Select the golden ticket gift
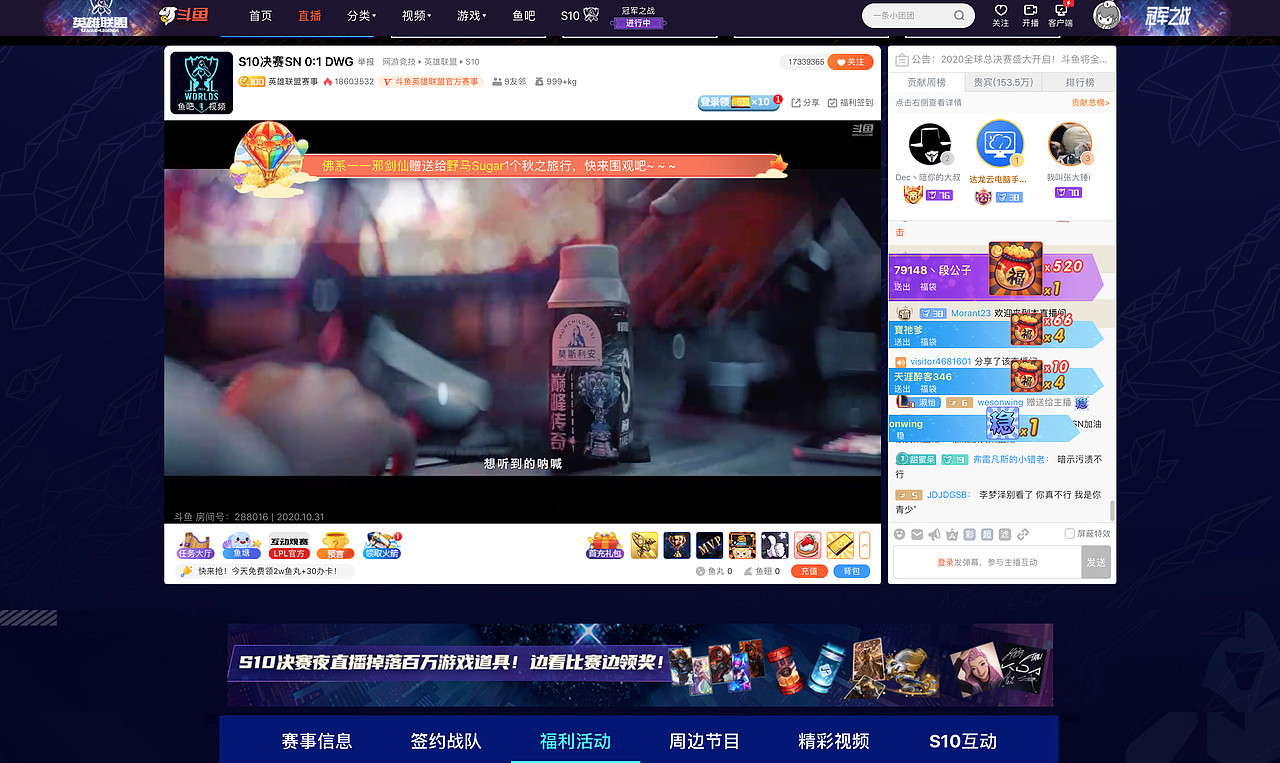Screen dimensions: 1280x763 (840, 545)
